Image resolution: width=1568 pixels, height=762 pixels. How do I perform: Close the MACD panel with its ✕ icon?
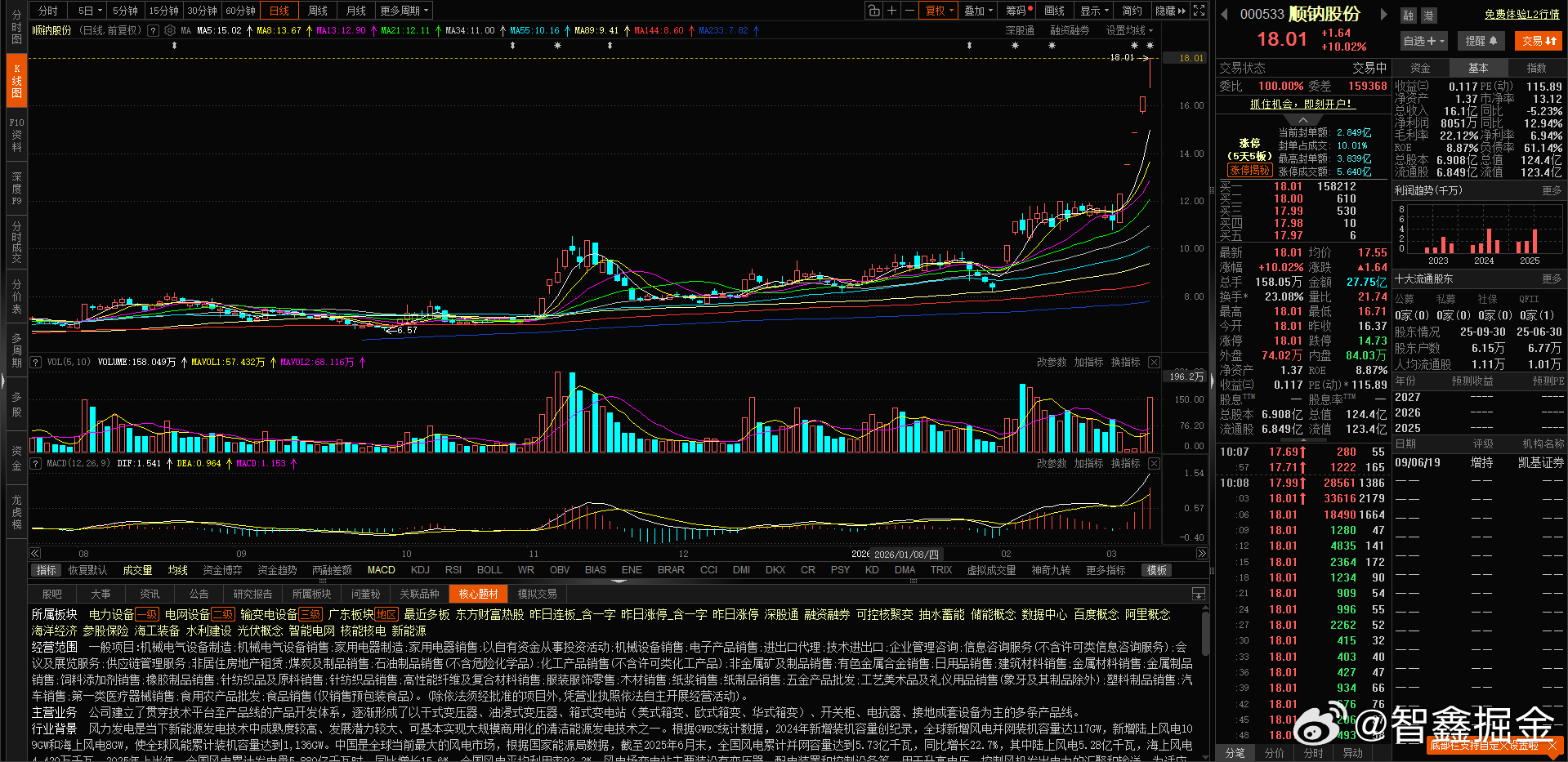coord(1154,462)
